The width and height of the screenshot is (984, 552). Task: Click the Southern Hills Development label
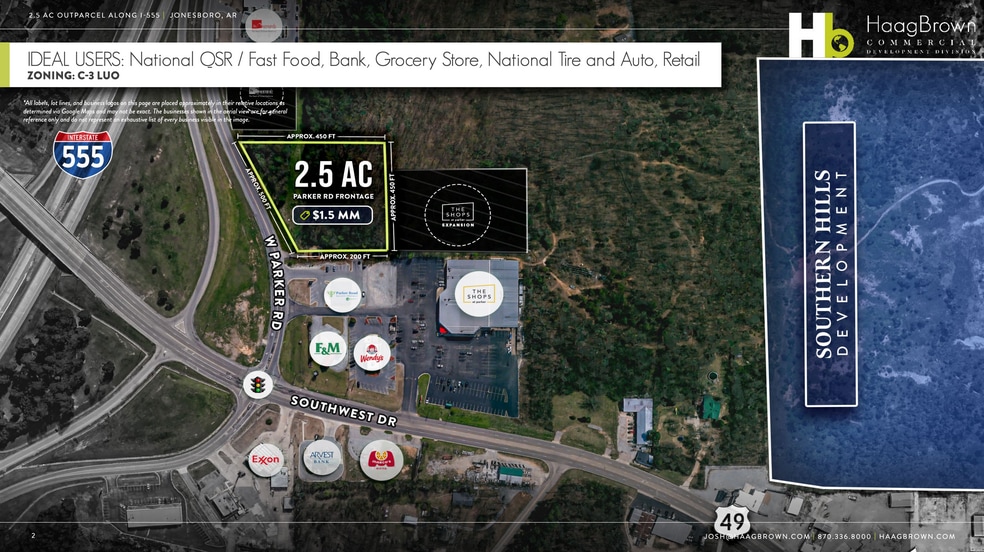pyautogui.click(x=830, y=264)
